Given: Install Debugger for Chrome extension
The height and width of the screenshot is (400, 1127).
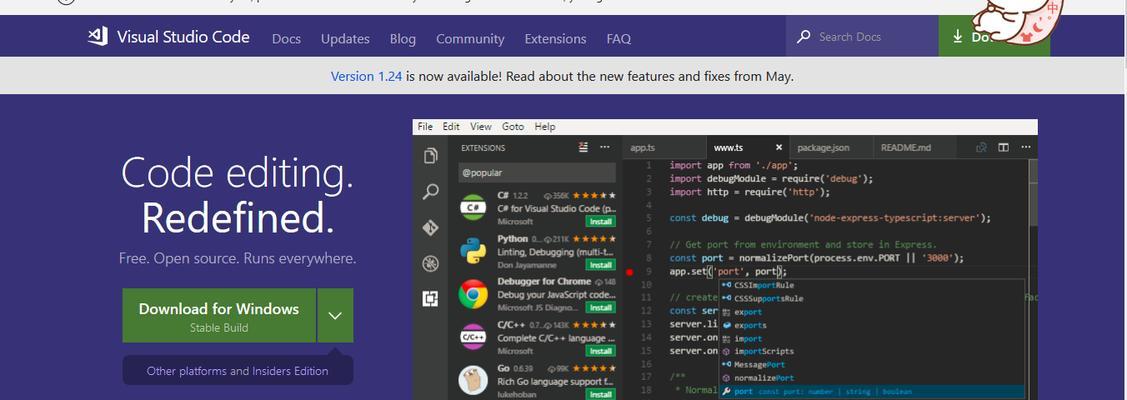Looking at the screenshot, I should (600, 307).
